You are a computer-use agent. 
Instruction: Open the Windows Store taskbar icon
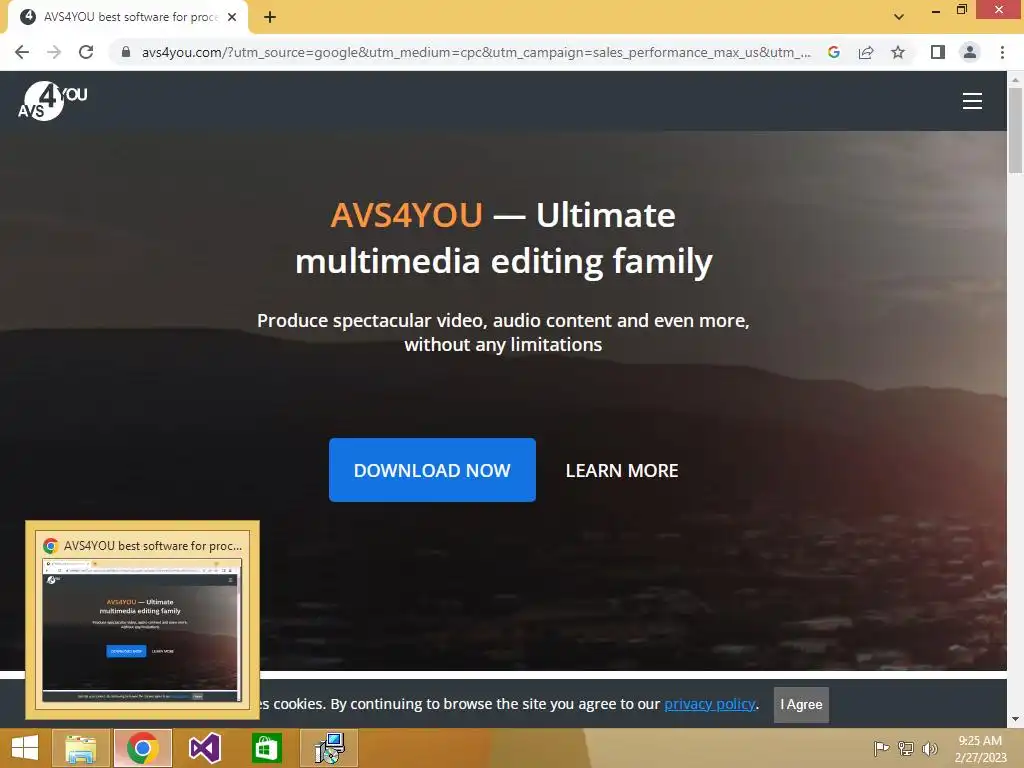266,748
